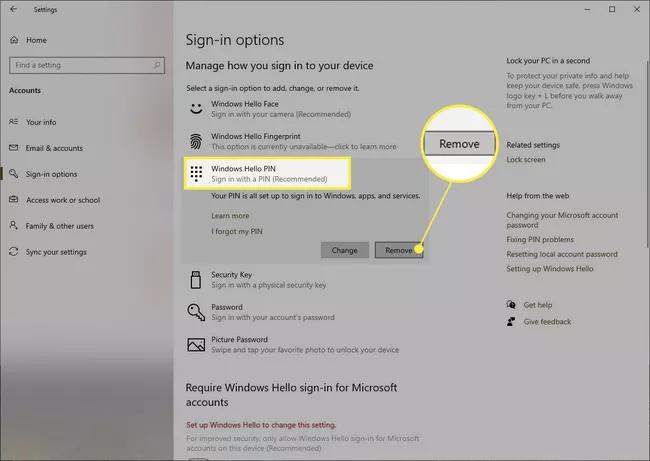Go back using the Settings back arrow

point(14,9)
